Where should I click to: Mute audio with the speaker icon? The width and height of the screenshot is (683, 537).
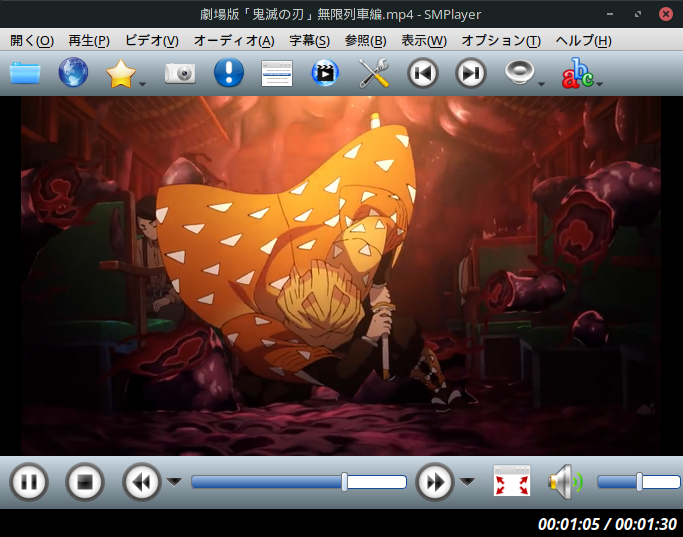(x=565, y=482)
